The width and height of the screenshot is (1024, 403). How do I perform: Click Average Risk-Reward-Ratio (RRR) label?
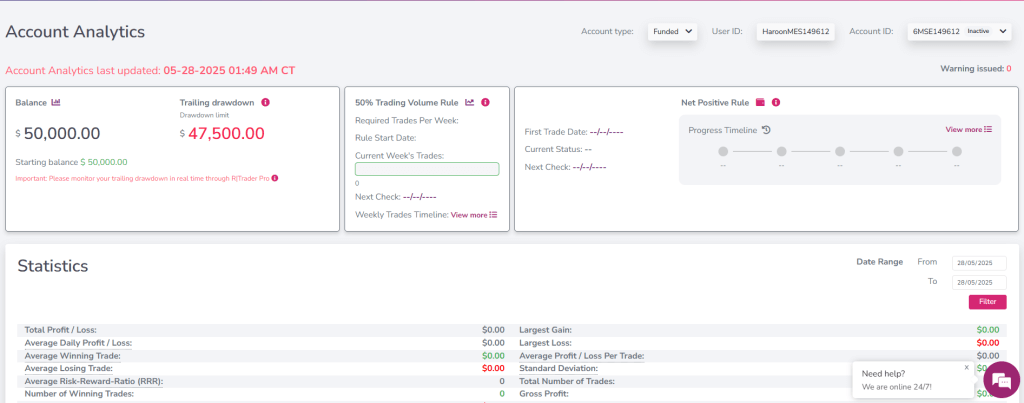pyautogui.click(x=94, y=381)
